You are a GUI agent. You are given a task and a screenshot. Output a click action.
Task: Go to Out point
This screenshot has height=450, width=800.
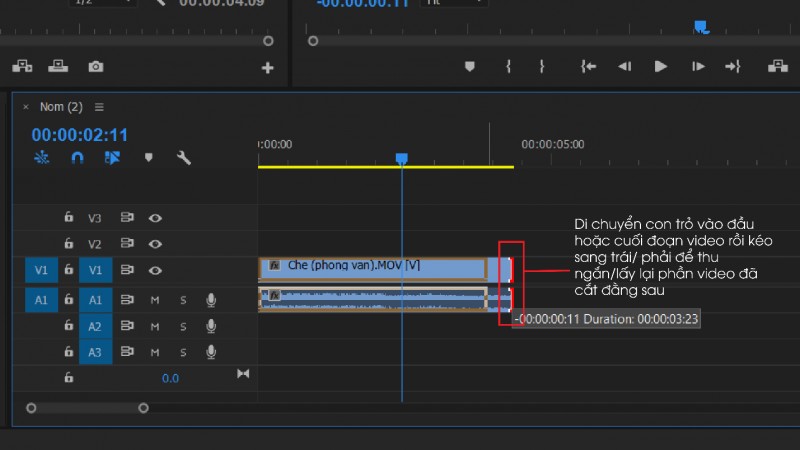pyautogui.click(x=733, y=66)
